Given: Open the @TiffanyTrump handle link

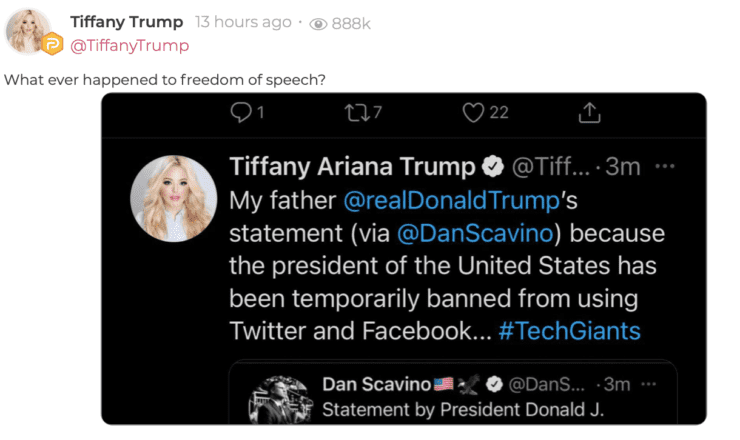Looking at the screenshot, I should click(129, 45).
